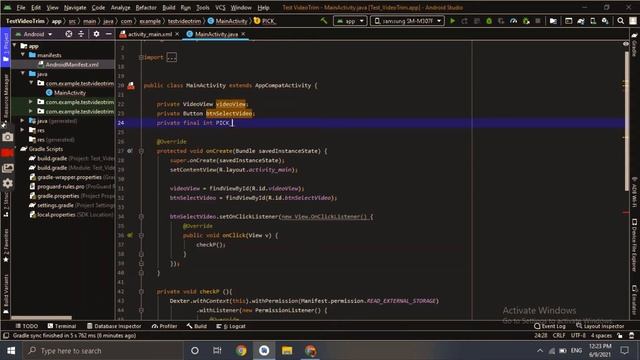
Task: Collapse the app module tree node
Action: tap(15, 45)
